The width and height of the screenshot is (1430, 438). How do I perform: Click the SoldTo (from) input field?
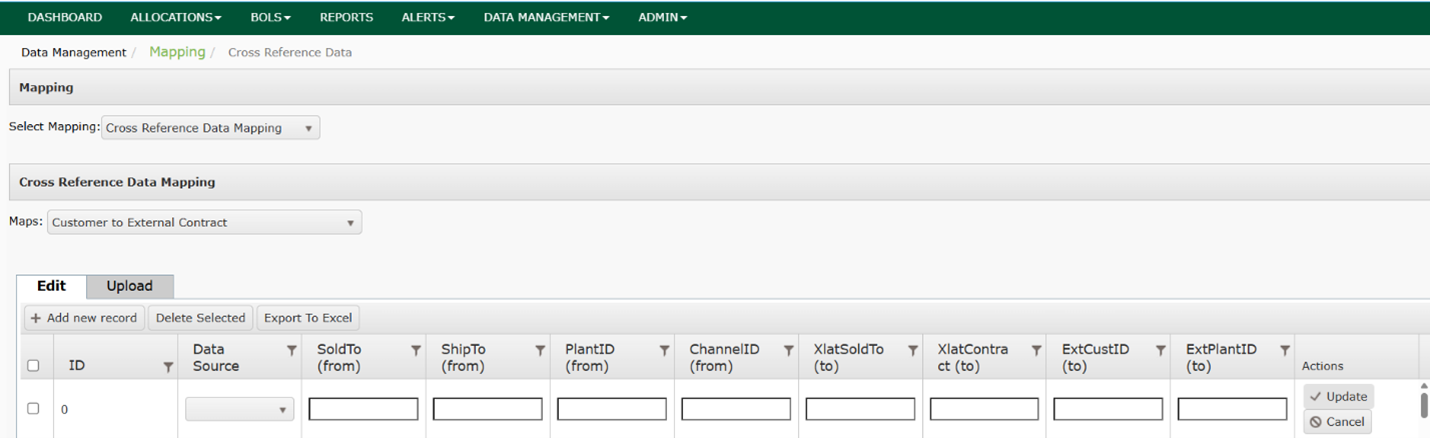click(x=363, y=409)
